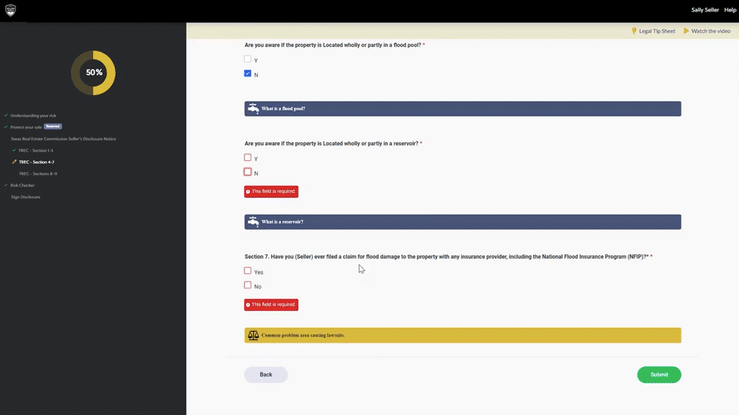Click the 50% progress ring
The width and height of the screenshot is (739, 415).
93,73
